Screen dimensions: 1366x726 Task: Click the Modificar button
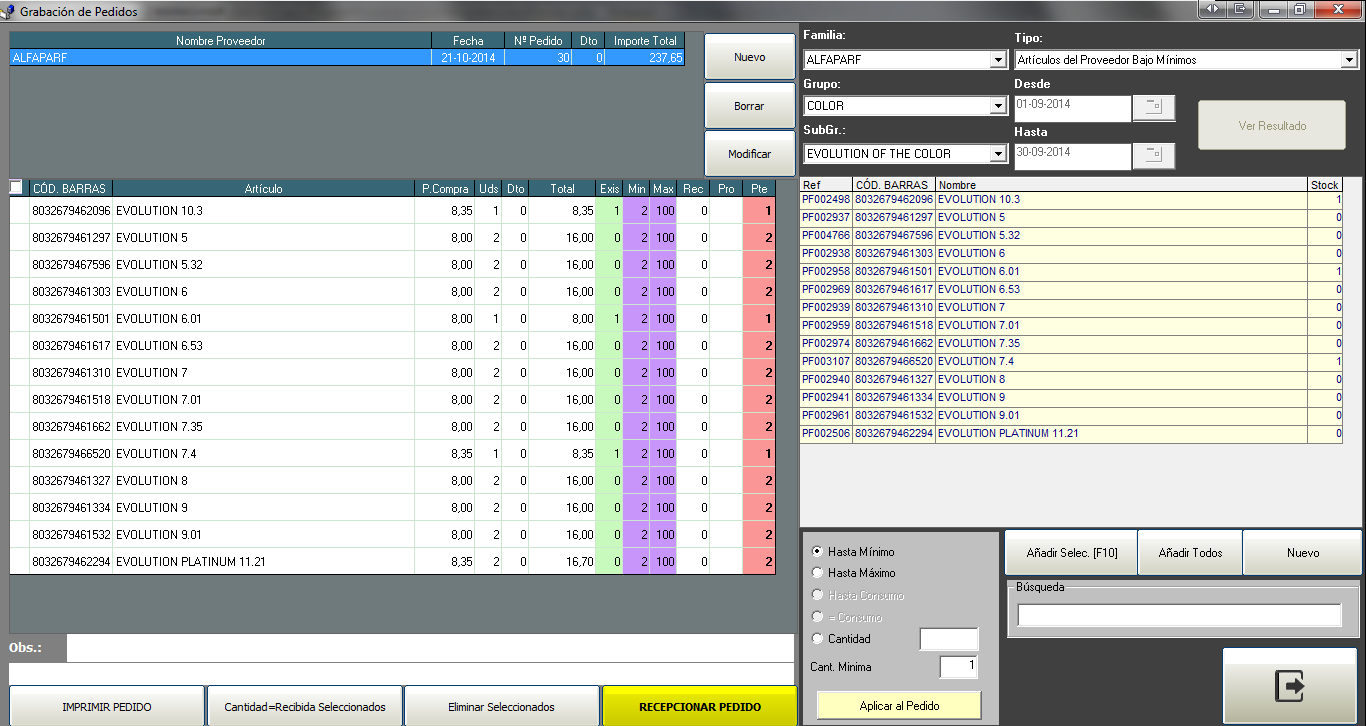click(749, 154)
